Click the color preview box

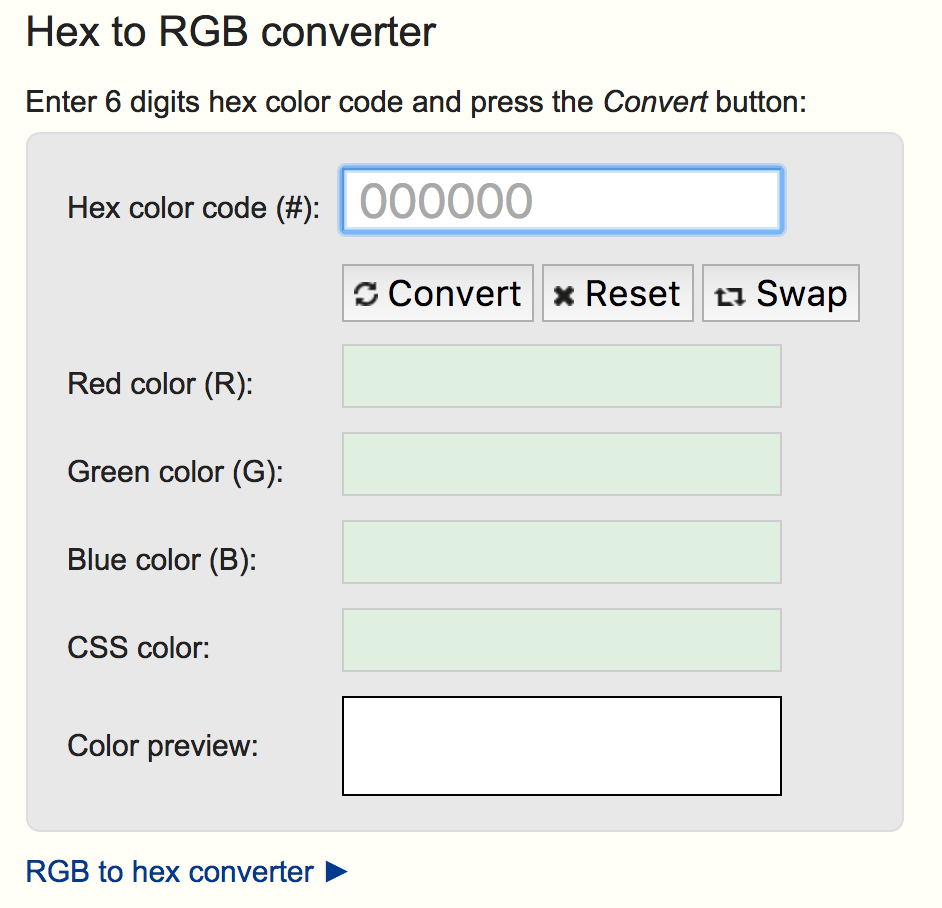(x=561, y=745)
